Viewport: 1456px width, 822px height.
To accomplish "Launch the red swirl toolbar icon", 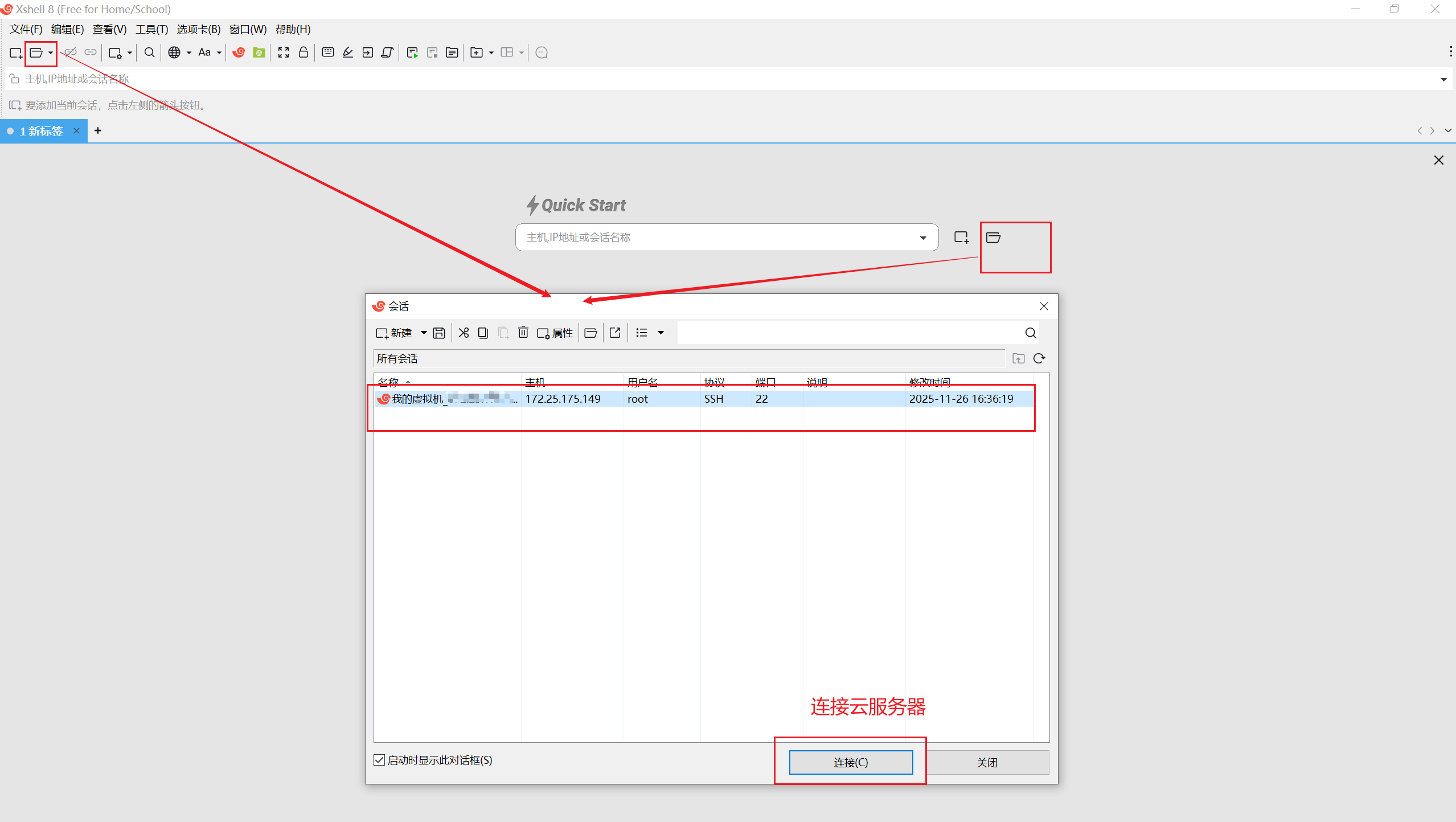I will pos(239,52).
